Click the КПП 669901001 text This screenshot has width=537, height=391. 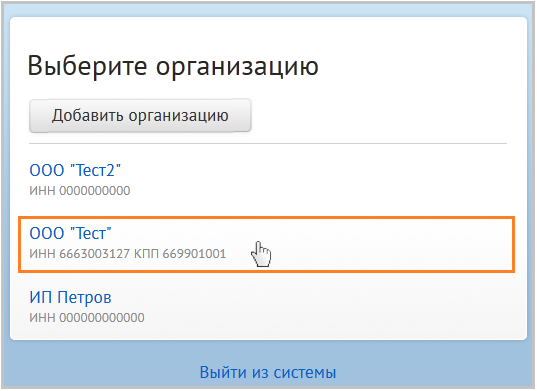(180, 254)
